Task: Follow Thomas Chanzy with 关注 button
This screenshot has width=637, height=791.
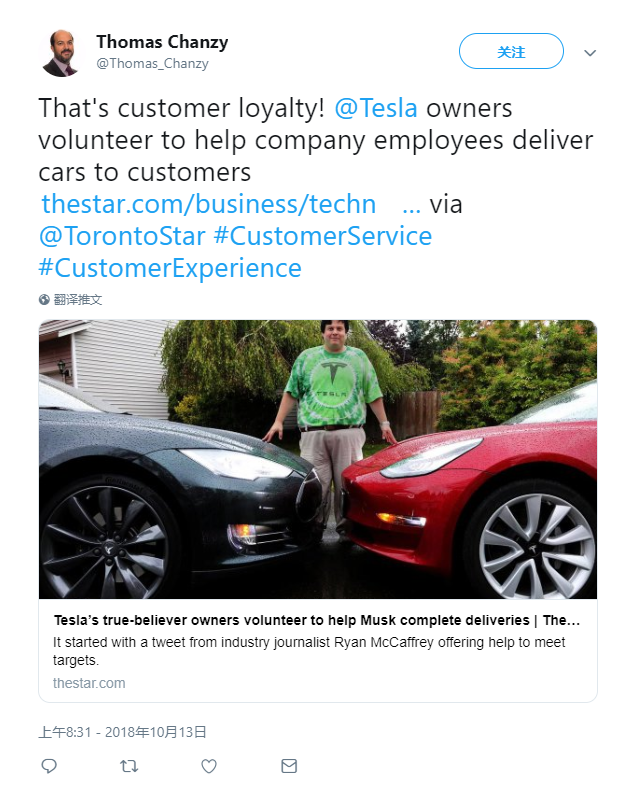Action: [511, 52]
